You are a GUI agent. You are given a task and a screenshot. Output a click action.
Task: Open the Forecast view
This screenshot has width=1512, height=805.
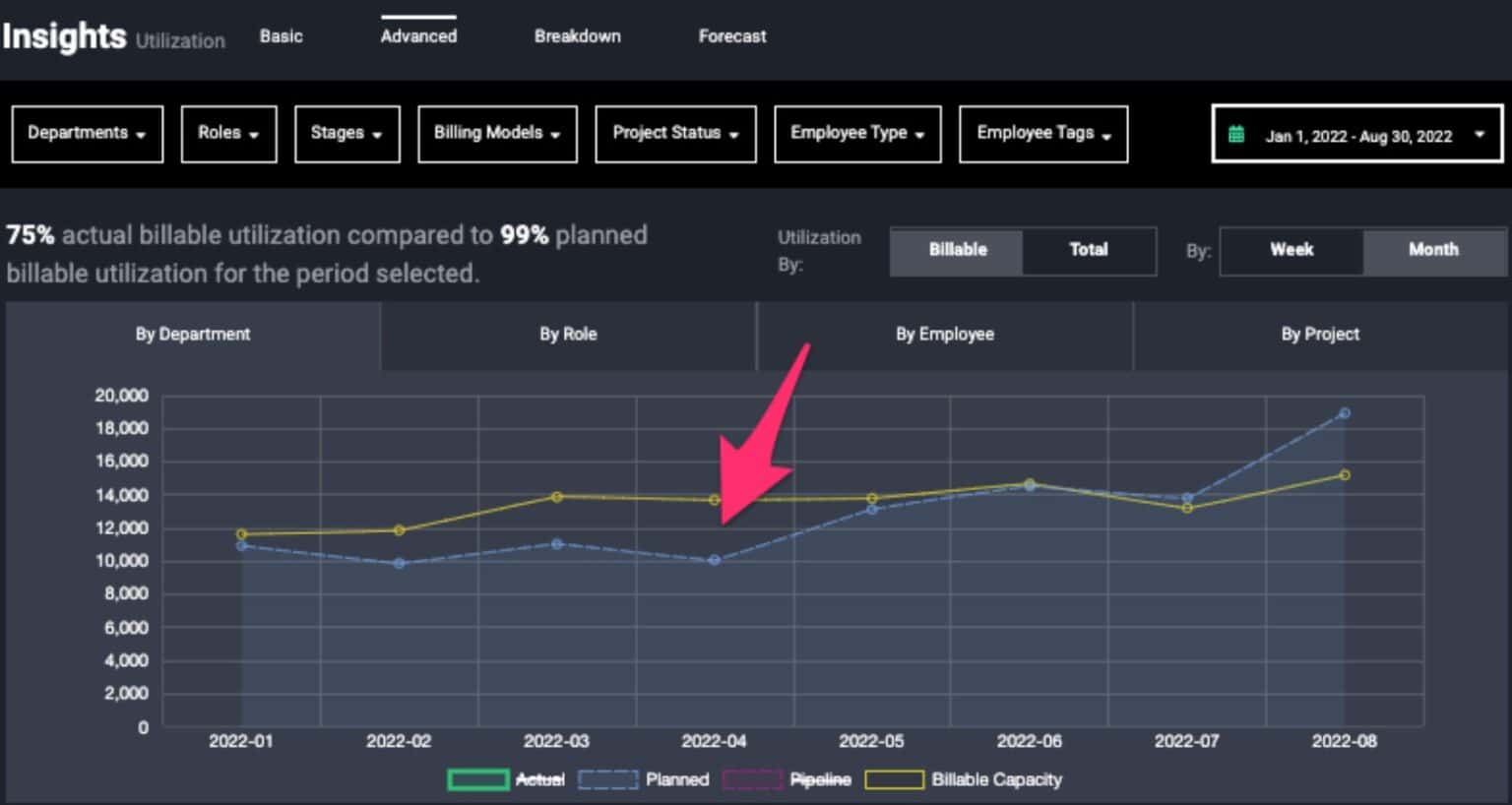(731, 36)
